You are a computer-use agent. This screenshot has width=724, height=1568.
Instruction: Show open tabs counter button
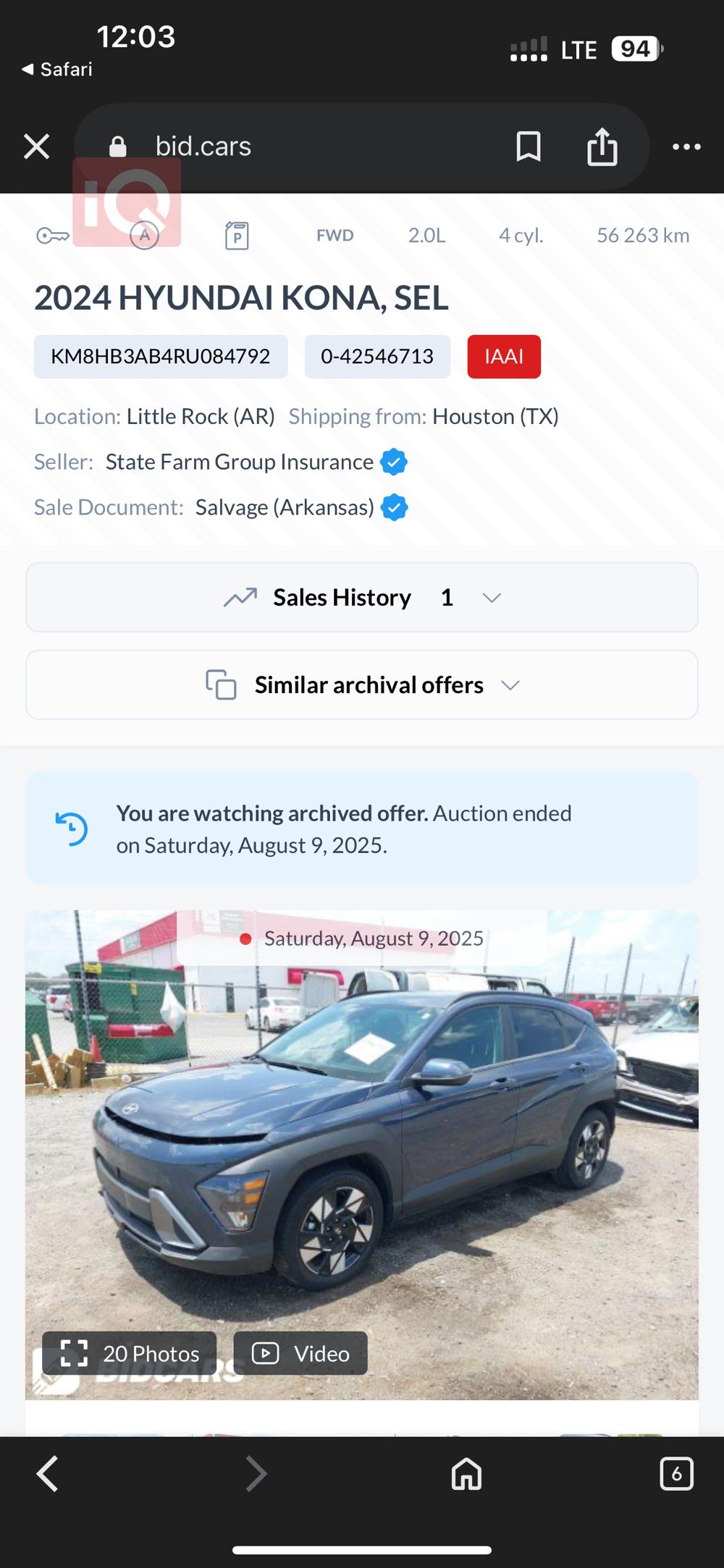(x=676, y=1474)
